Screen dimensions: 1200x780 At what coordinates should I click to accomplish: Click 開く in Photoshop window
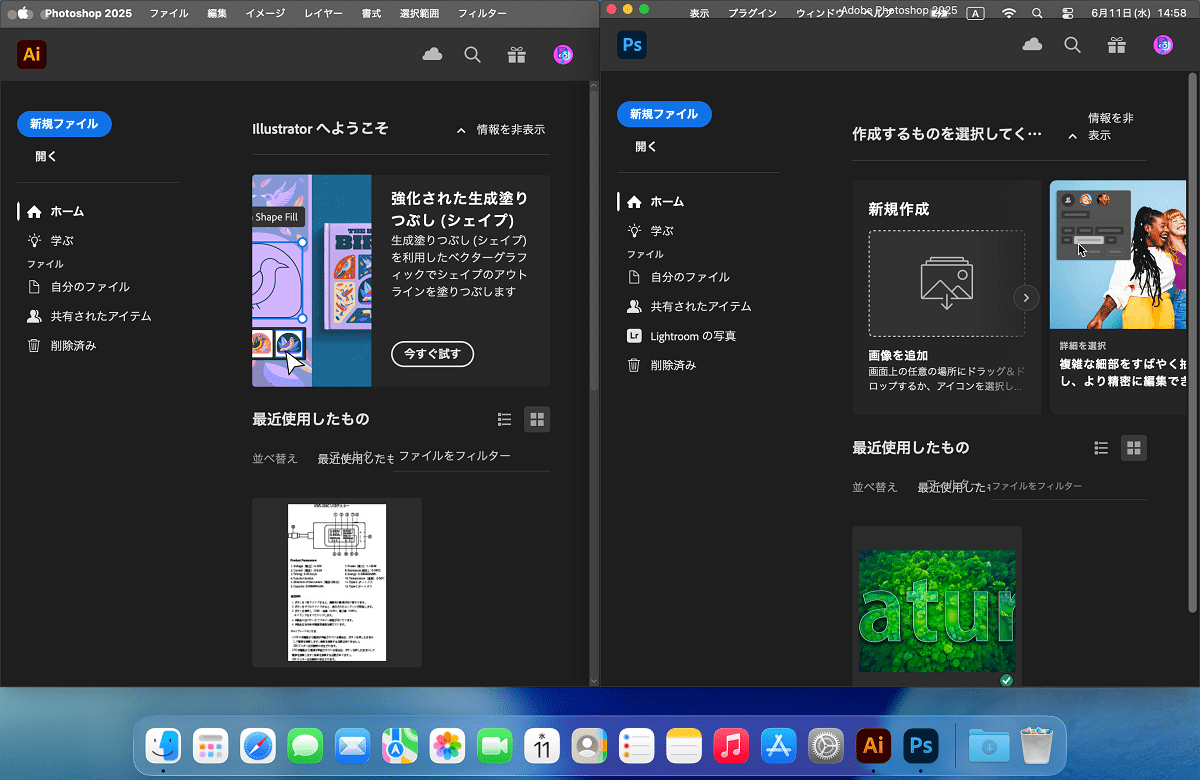coord(646,146)
